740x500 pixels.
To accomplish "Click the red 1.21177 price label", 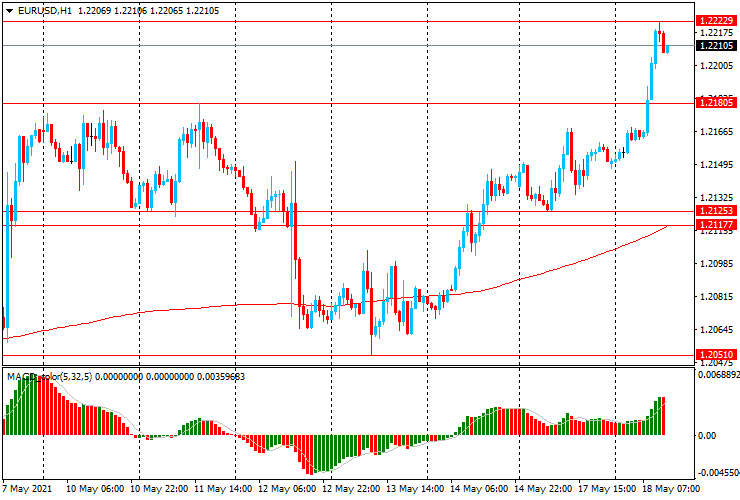I will pyautogui.click(x=716, y=225).
